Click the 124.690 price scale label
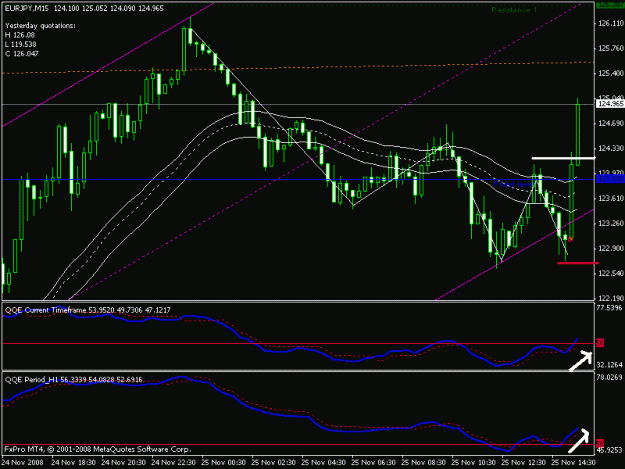The width and height of the screenshot is (625, 469). [611, 124]
